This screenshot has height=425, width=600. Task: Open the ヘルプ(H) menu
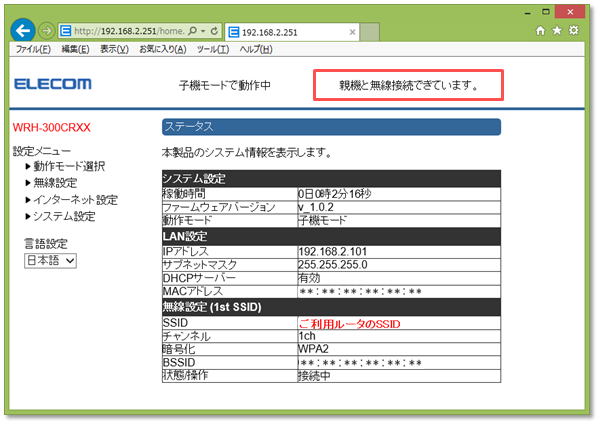[x=256, y=49]
